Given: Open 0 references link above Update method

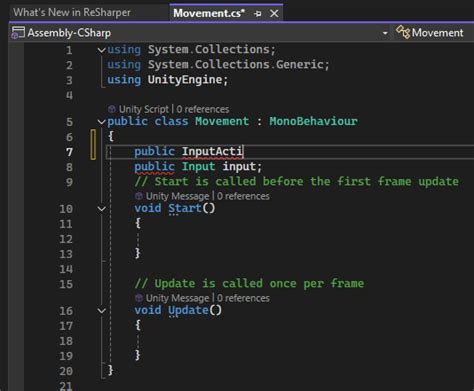Looking at the screenshot, I should 243,298.
